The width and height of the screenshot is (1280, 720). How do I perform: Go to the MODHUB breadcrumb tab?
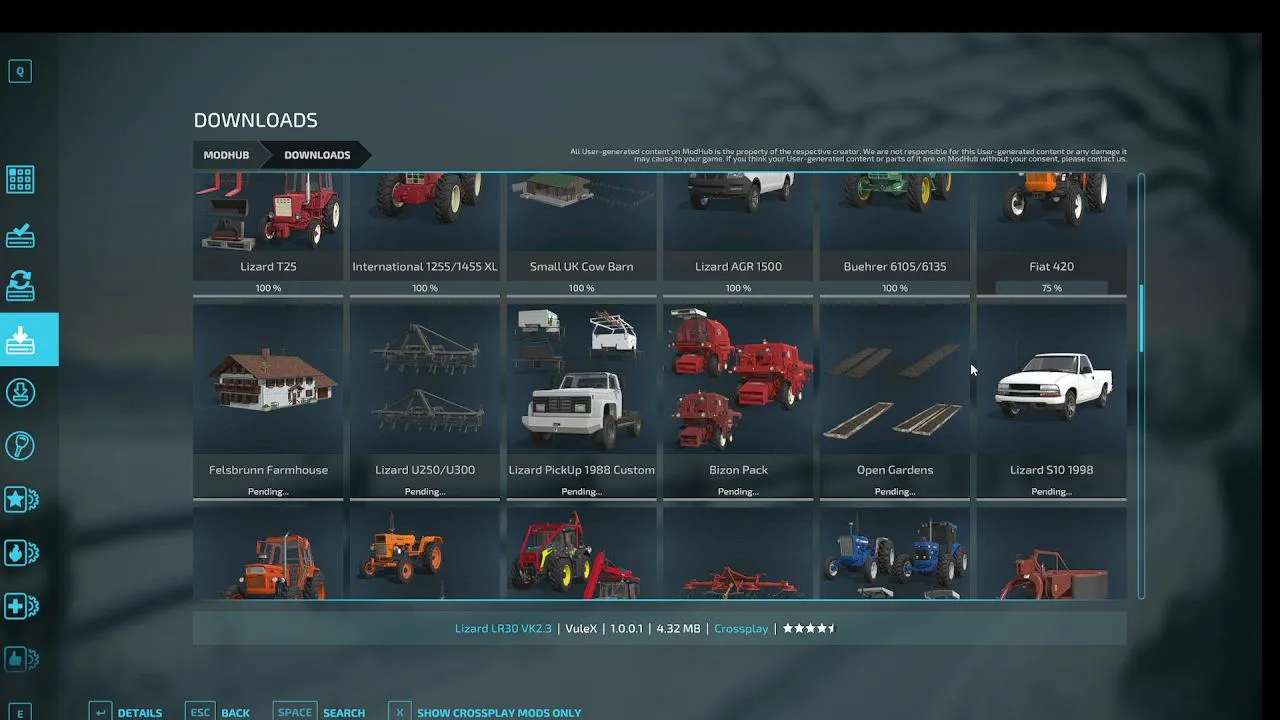click(x=226, y=155)
